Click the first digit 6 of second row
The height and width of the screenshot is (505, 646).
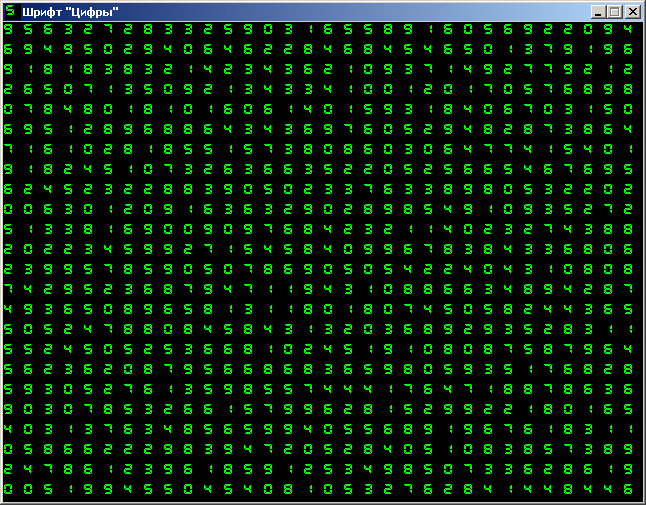[8, 50]
